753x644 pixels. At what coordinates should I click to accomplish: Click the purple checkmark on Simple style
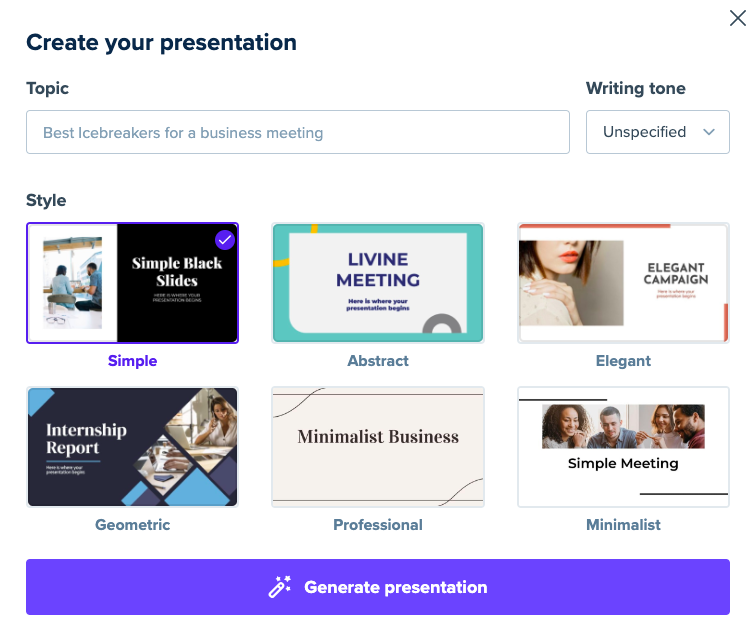224,239
